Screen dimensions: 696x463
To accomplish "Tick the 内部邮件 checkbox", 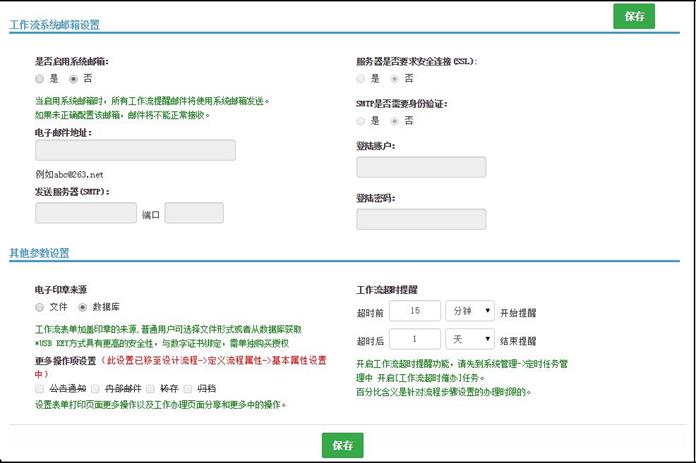I will tap(95, 389).
